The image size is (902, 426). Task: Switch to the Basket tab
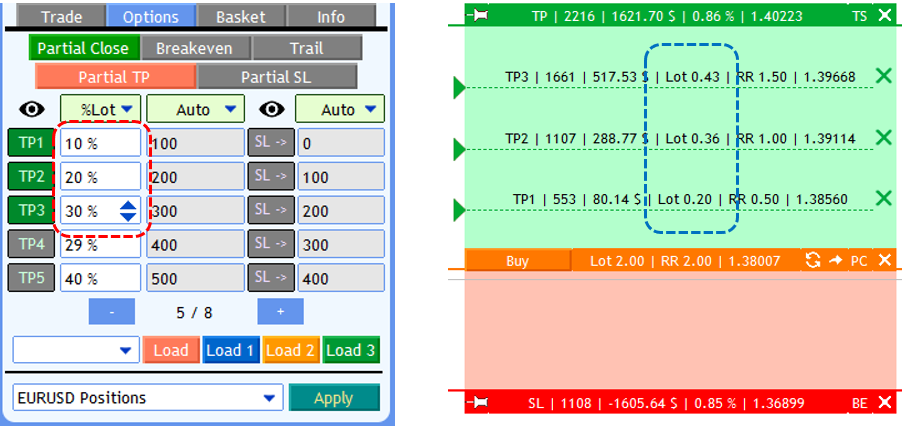pos(241,16)
